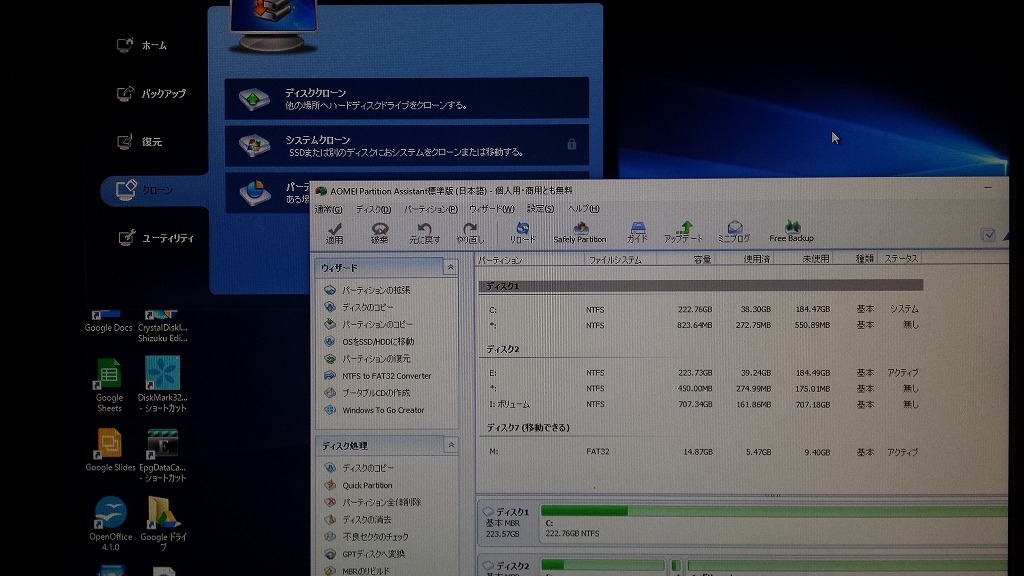Click GPTディスクへ変換 operation

pyautogui.click(x=365, y=554)
